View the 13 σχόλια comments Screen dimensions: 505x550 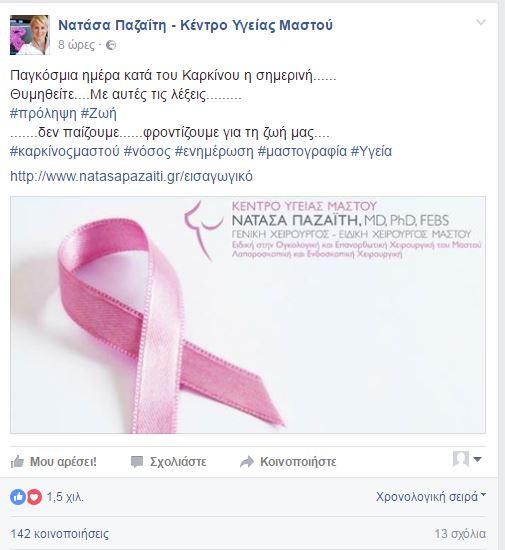point(460,534)
